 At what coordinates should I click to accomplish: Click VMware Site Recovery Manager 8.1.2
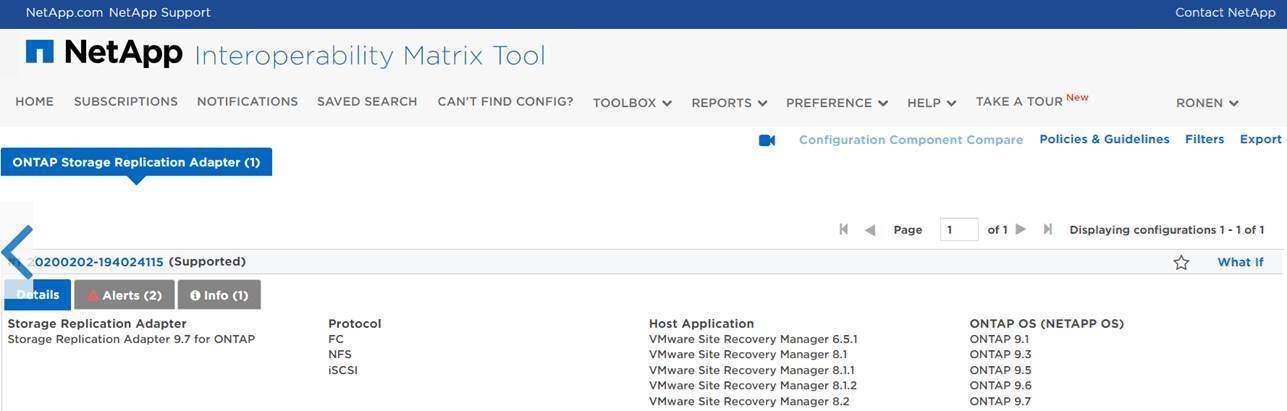click(753, 385)
